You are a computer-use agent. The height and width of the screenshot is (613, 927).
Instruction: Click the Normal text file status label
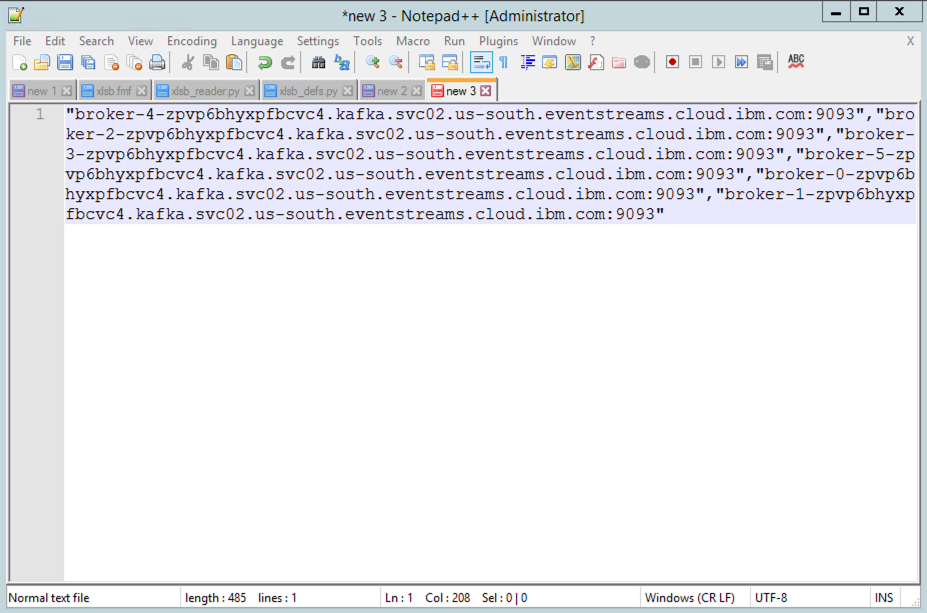(x=49, y=598)
